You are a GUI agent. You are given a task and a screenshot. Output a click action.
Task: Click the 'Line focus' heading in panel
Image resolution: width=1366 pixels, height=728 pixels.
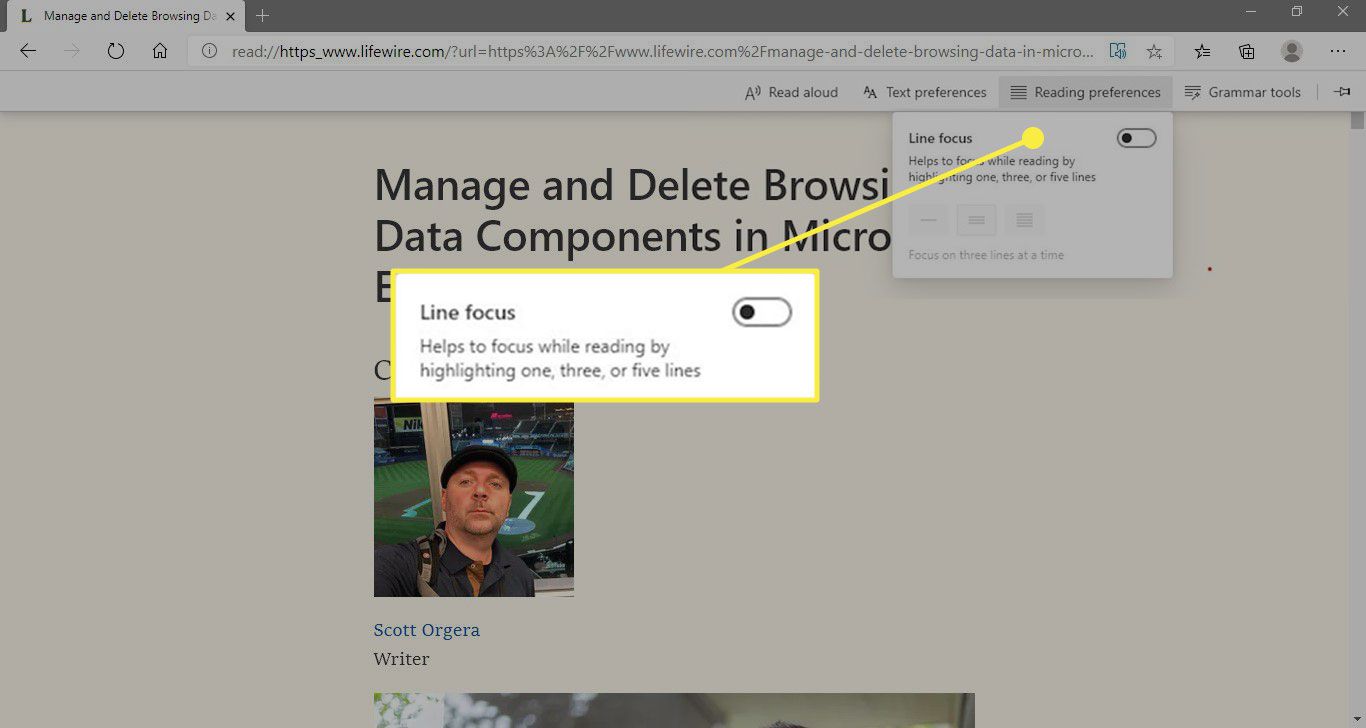[940, 138]
